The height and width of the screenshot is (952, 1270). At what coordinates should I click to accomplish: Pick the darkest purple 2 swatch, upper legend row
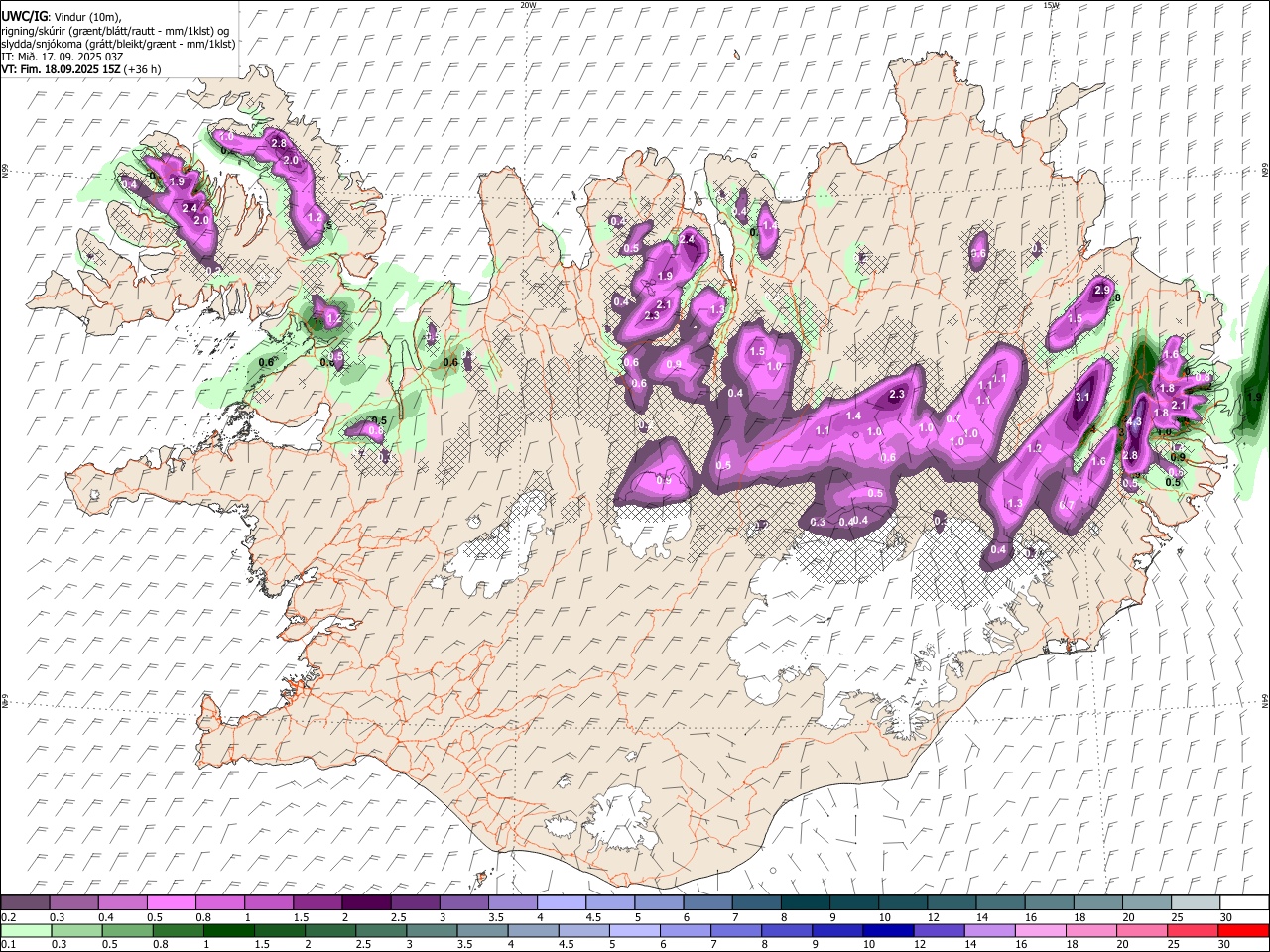coord(366,902)
